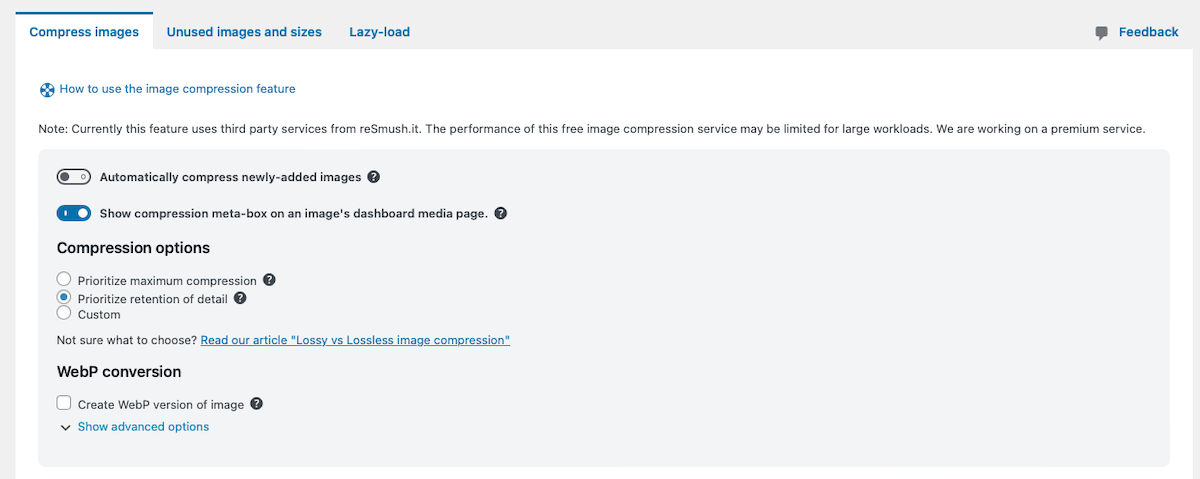
Task: Select Prioritize maximum compression radio option
Action: point(64,280)
